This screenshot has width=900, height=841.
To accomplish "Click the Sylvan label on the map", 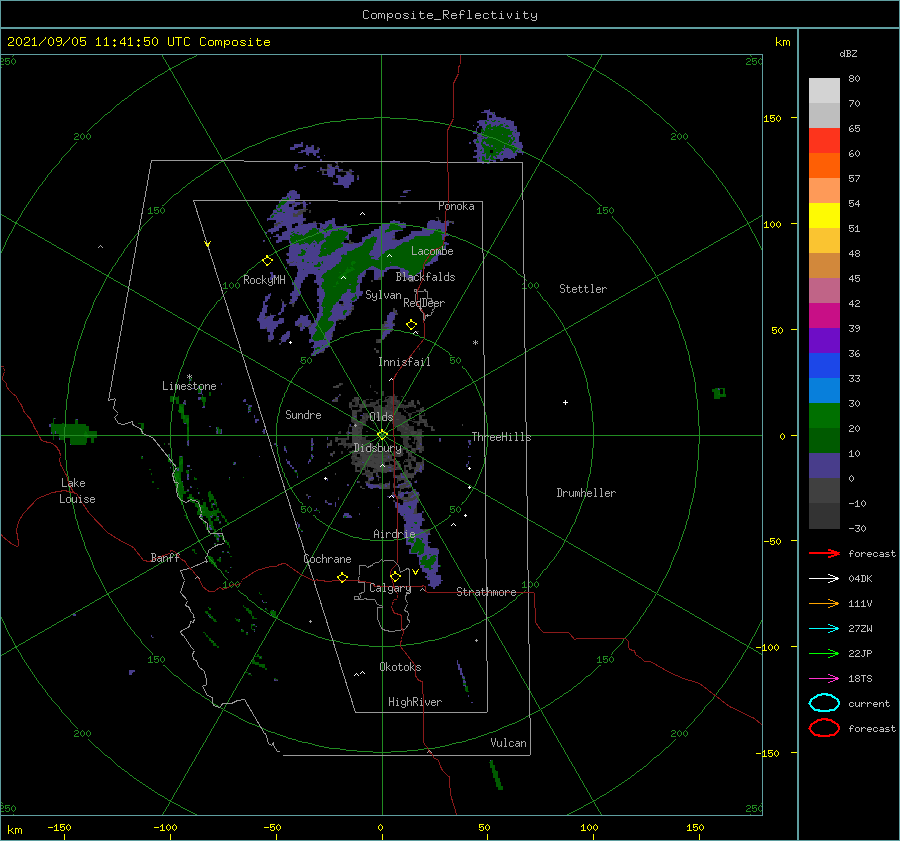I will (383, 295).
